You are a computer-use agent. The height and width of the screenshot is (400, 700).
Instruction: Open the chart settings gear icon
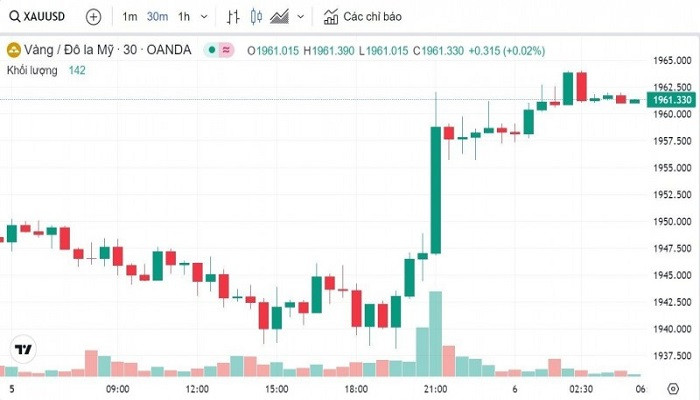(671, 388)
